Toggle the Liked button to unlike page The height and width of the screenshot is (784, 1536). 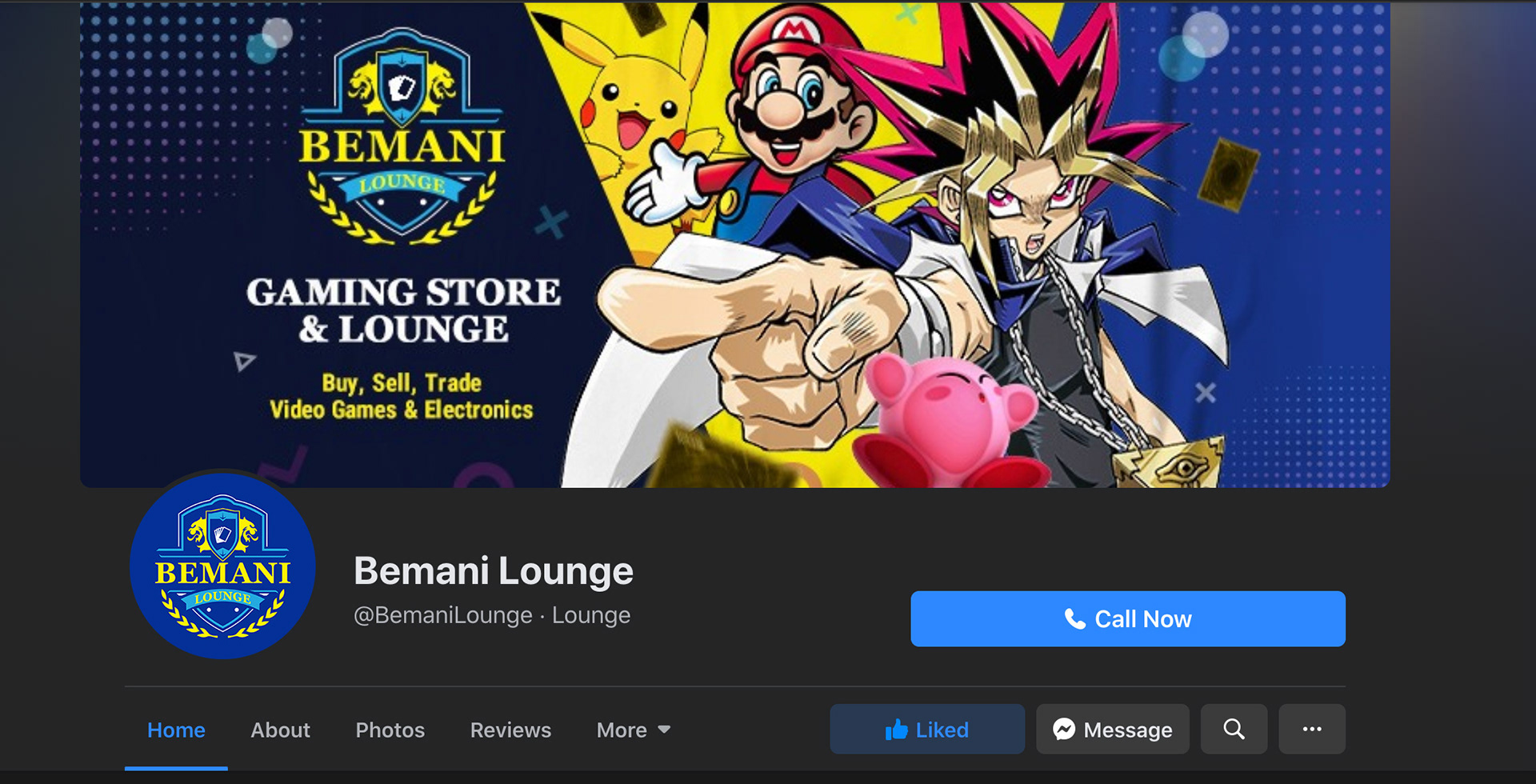pos(927,729)
